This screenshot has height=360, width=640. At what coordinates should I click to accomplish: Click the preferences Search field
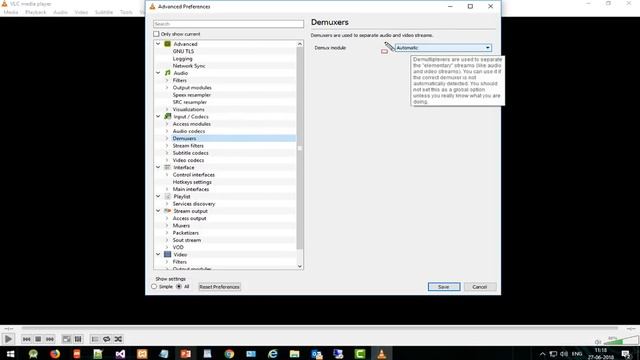[x=229, y=24]
